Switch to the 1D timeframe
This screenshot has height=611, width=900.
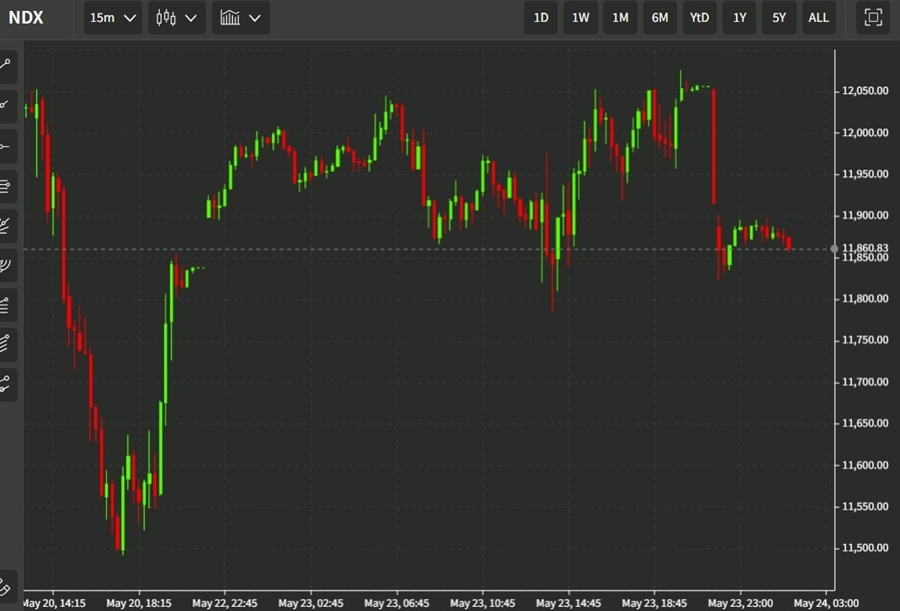tap(541, 17)
